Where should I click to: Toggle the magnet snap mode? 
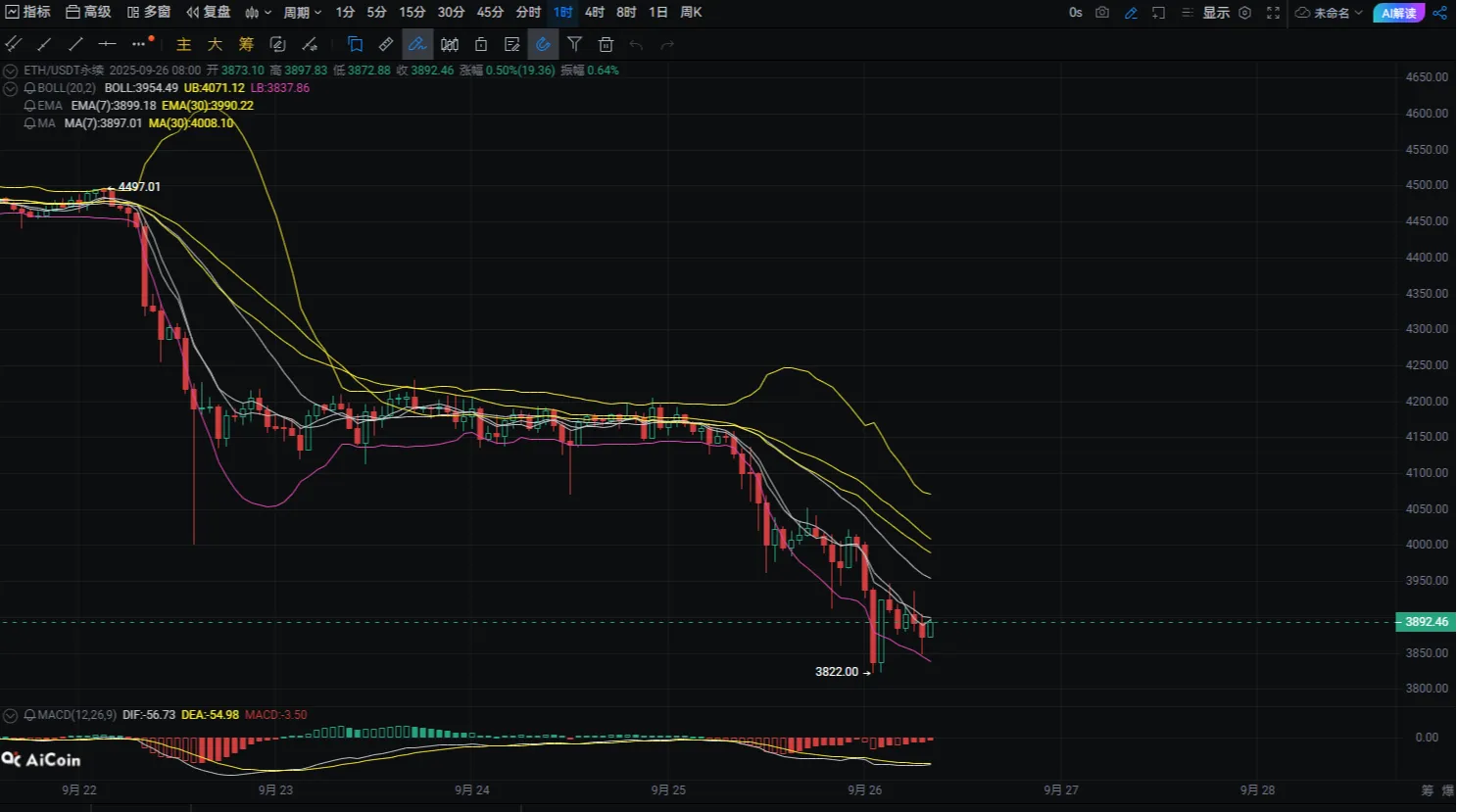[x=543, y=44]
